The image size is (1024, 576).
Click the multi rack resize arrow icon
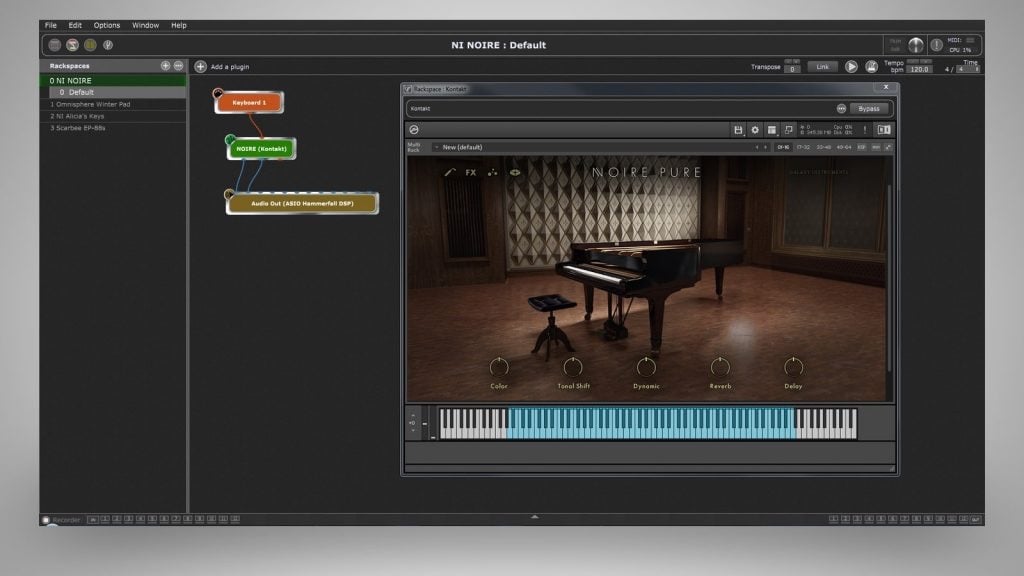(x=888, y=148)
